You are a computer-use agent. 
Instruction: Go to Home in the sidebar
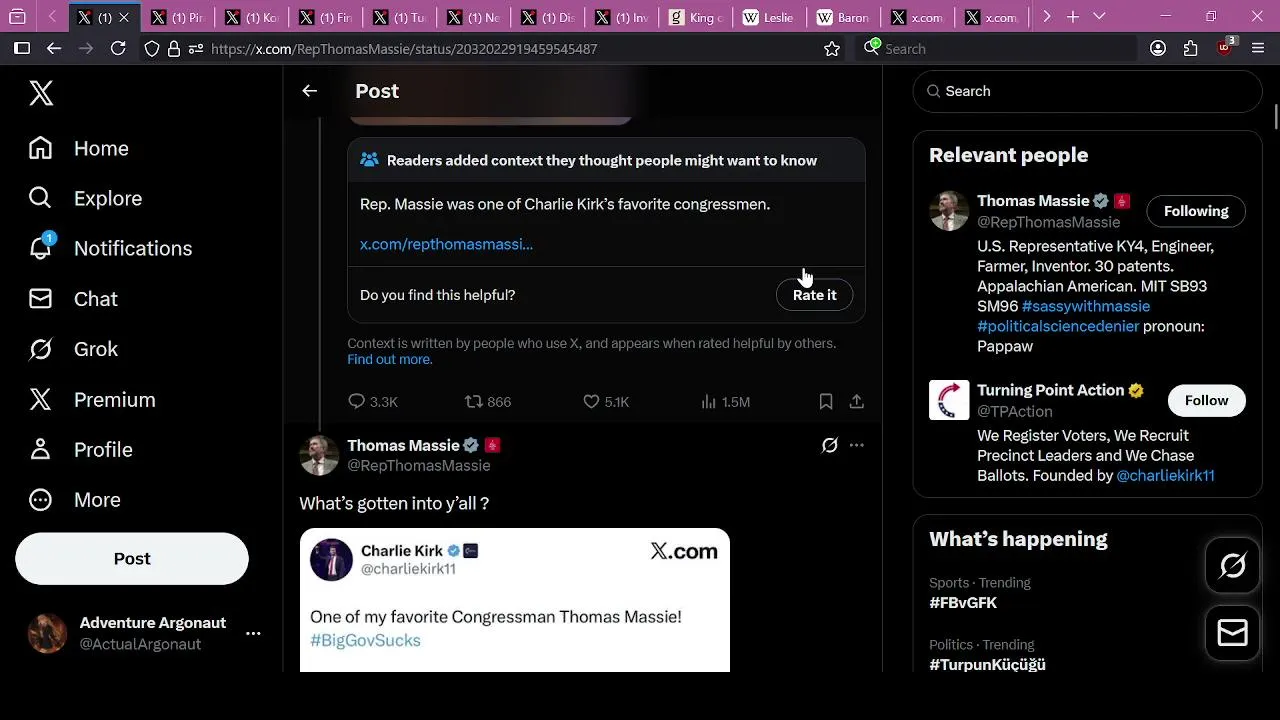[79, 148]
